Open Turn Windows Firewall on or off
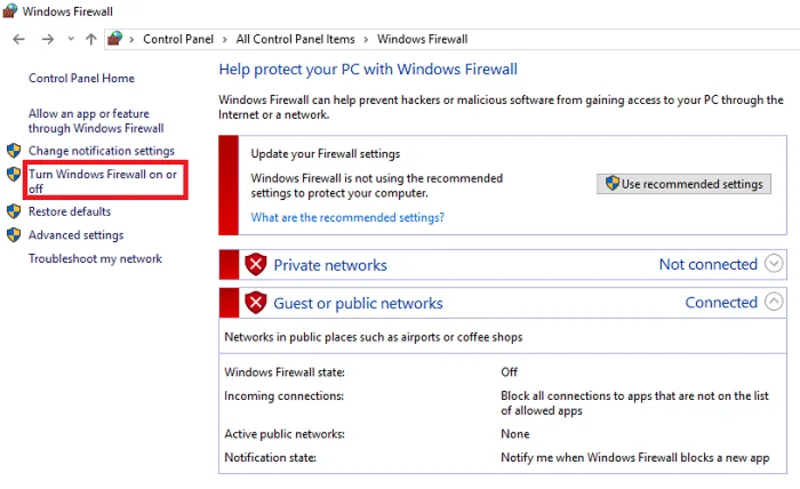The image size is (800, 489). pos(103,181)
